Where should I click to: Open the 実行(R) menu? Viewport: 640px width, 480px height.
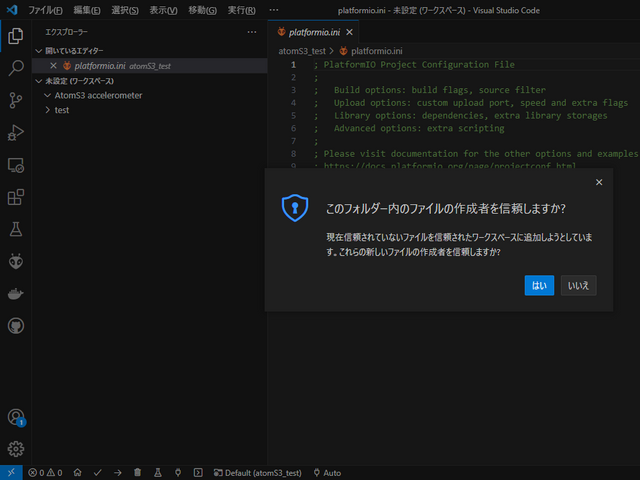pos(241,10)
